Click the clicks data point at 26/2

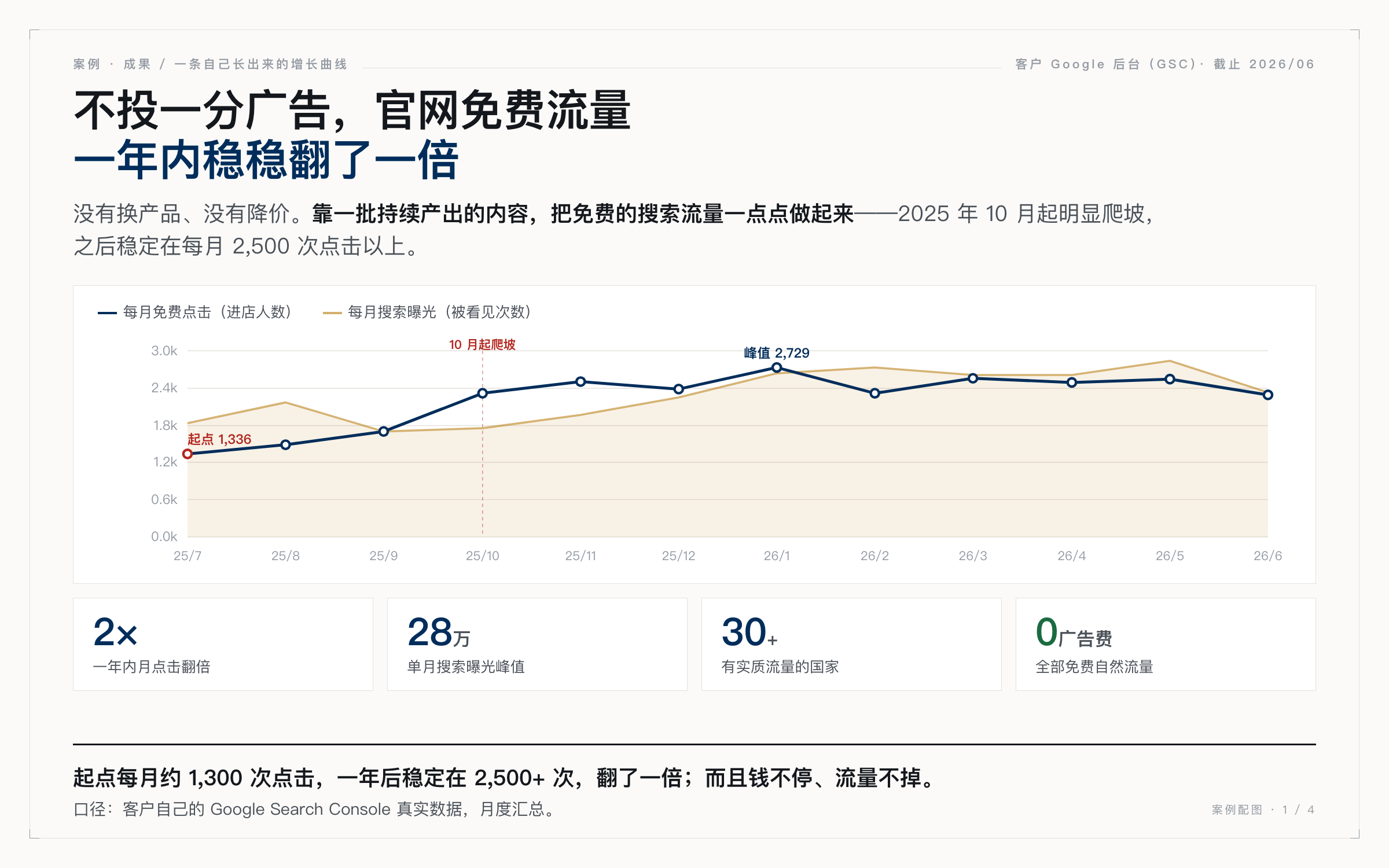pos(874,393)
